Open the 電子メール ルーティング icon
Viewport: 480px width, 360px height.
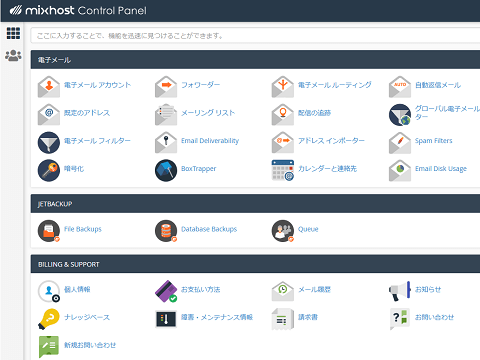click(x=283, y=86)
